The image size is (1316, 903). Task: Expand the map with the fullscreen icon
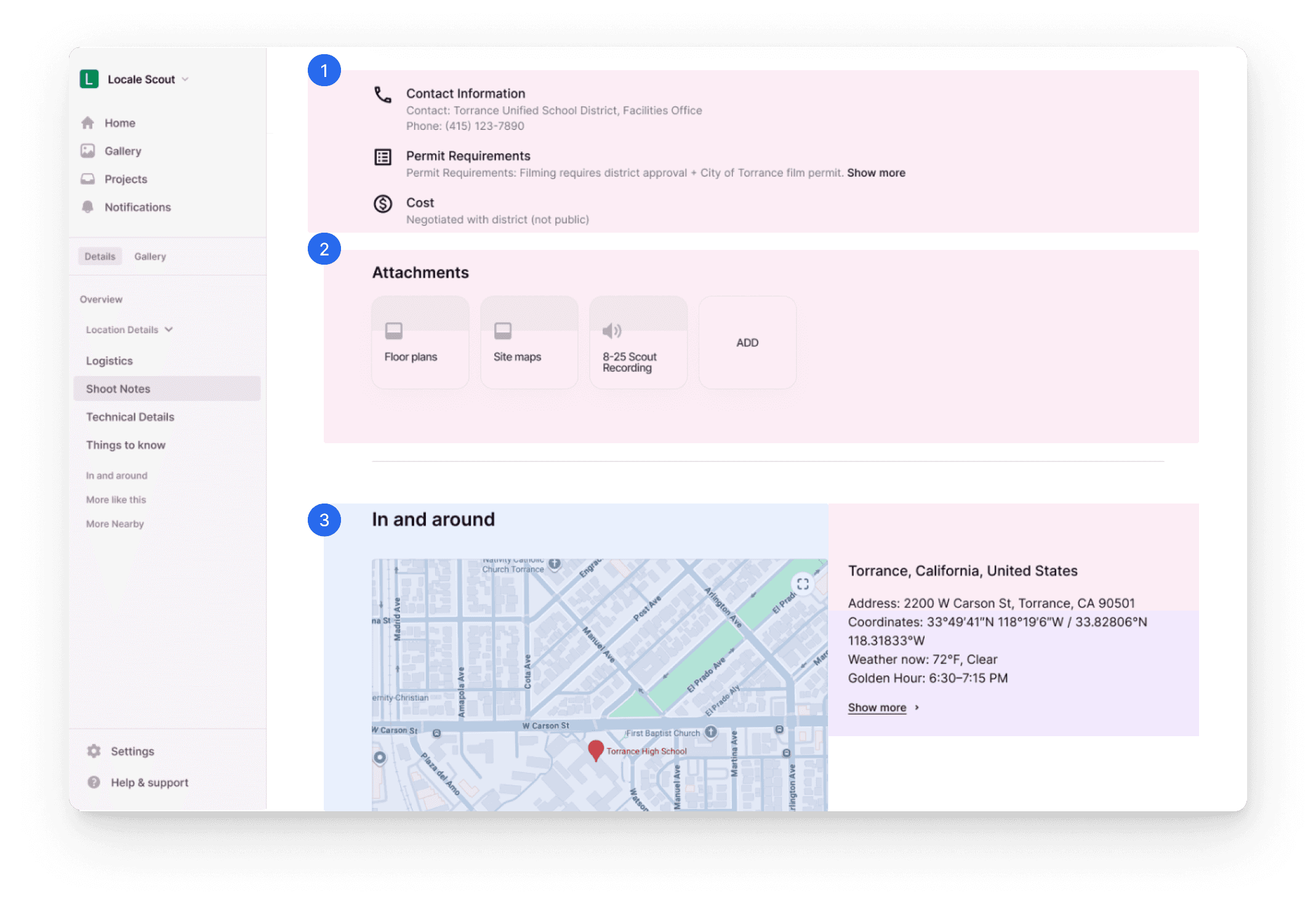point(803,584)
